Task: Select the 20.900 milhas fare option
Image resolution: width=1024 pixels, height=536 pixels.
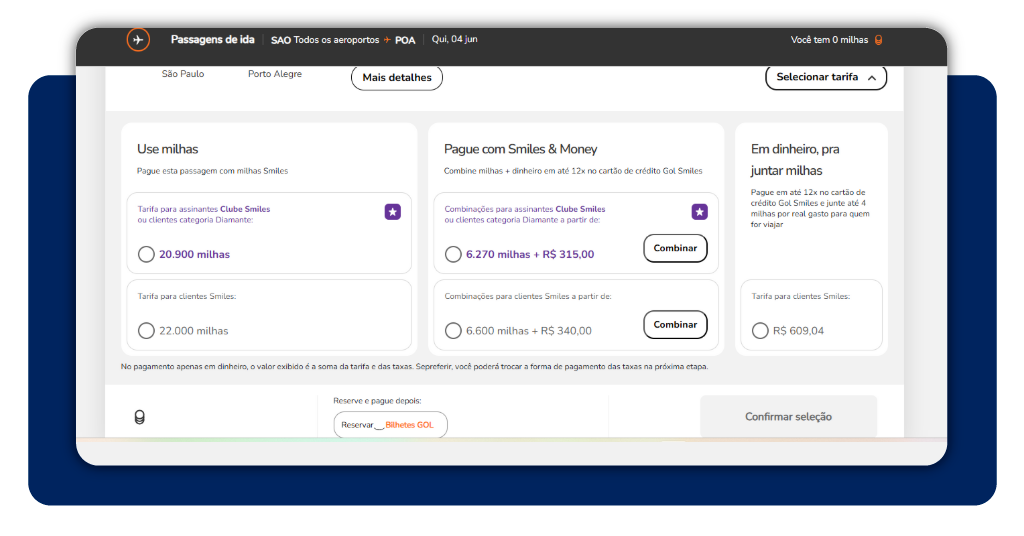Action: (146, 254)
